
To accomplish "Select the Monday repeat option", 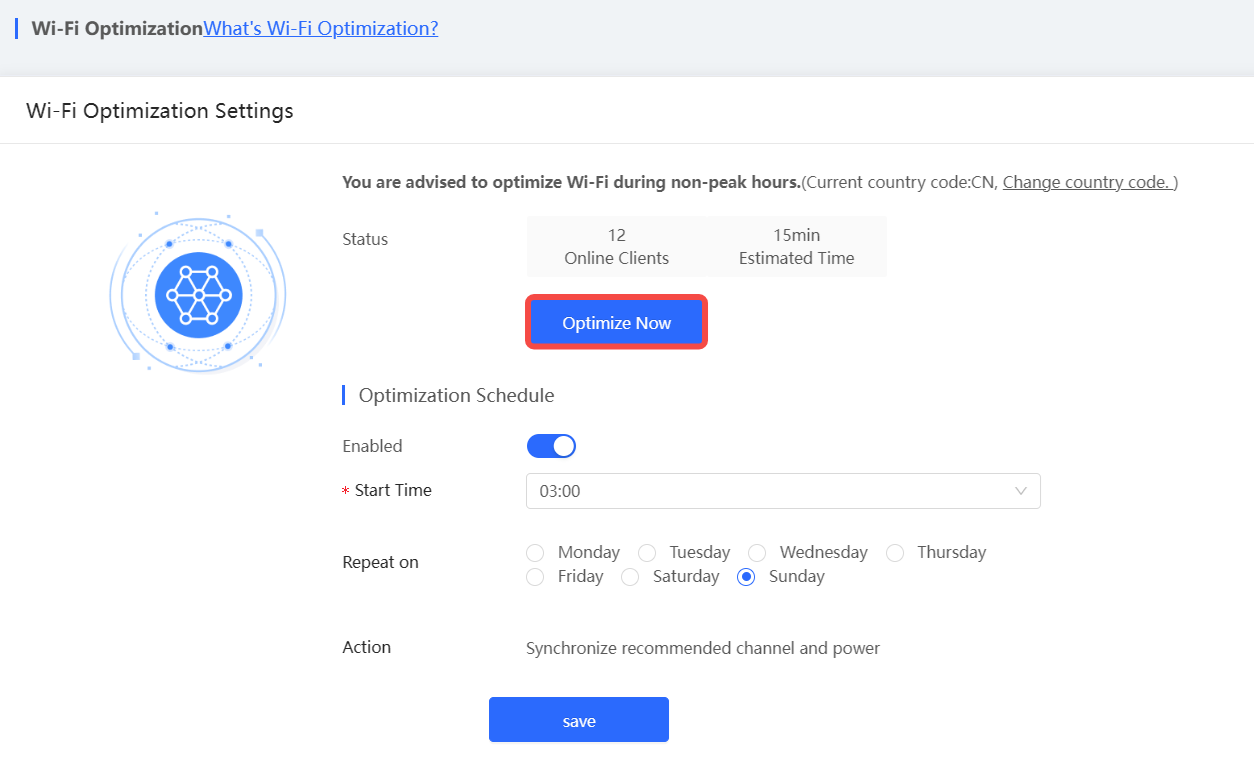I will click(x=534, y=552).
